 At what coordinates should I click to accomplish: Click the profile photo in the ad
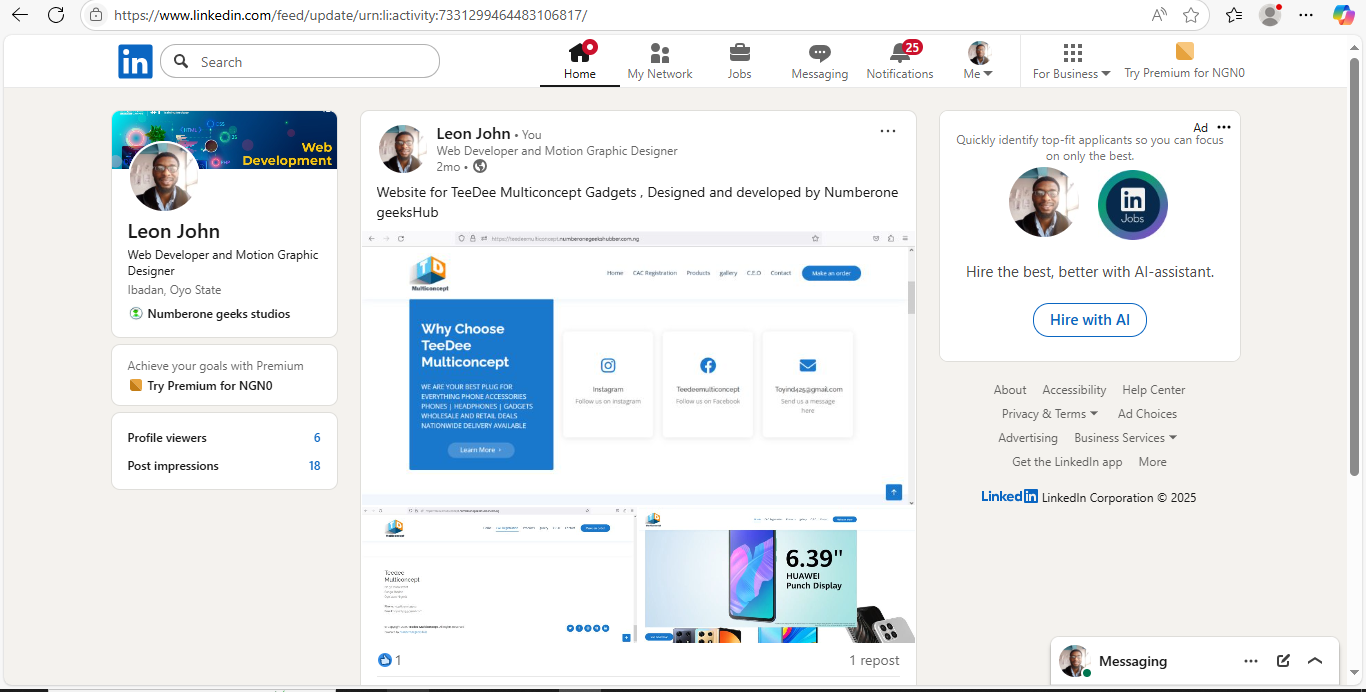(1043, 203)
